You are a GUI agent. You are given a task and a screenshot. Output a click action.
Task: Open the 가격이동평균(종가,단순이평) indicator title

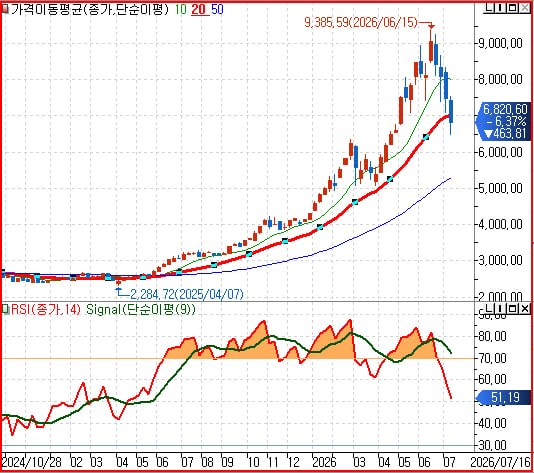tap(90, 10)
